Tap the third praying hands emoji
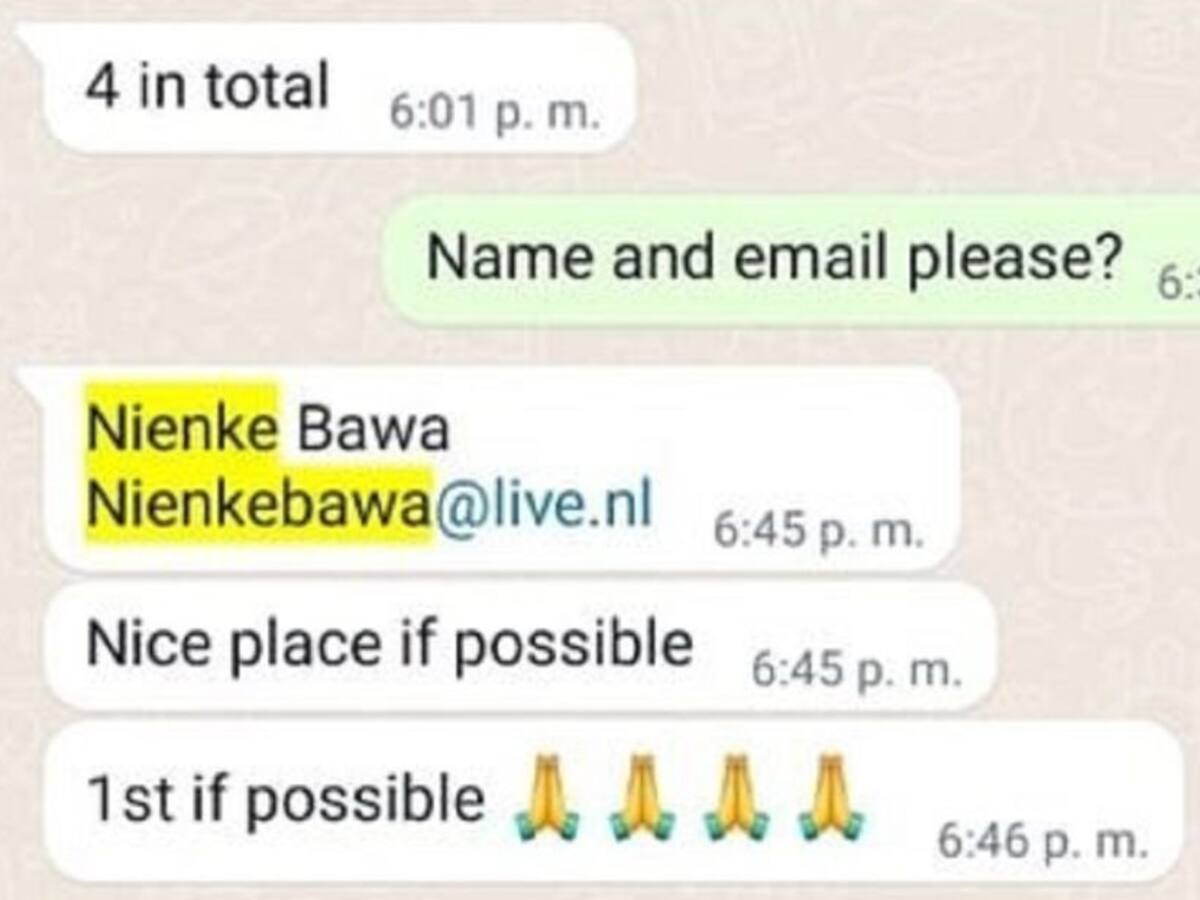Screen dimensions: 1200x900 [737, 797]
